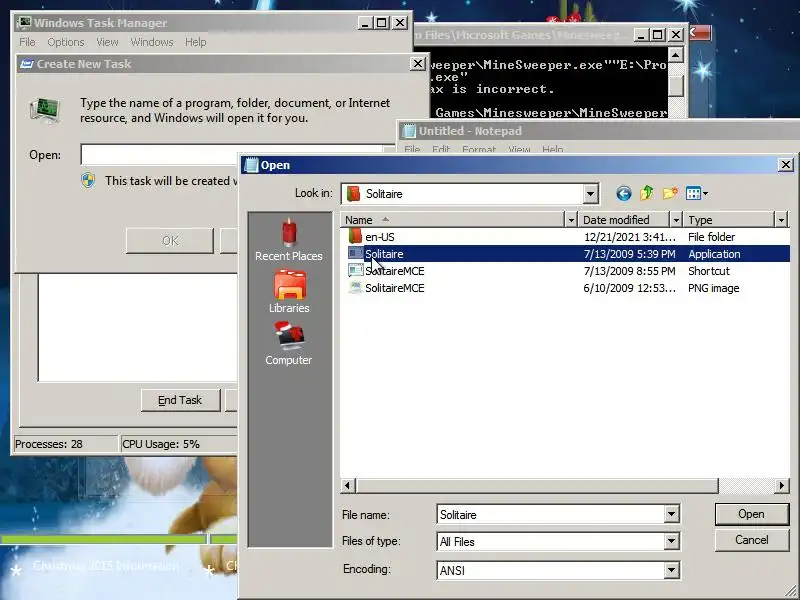
Task: Open the Options menu in Task Manager
Action: (x=66, y=42)
